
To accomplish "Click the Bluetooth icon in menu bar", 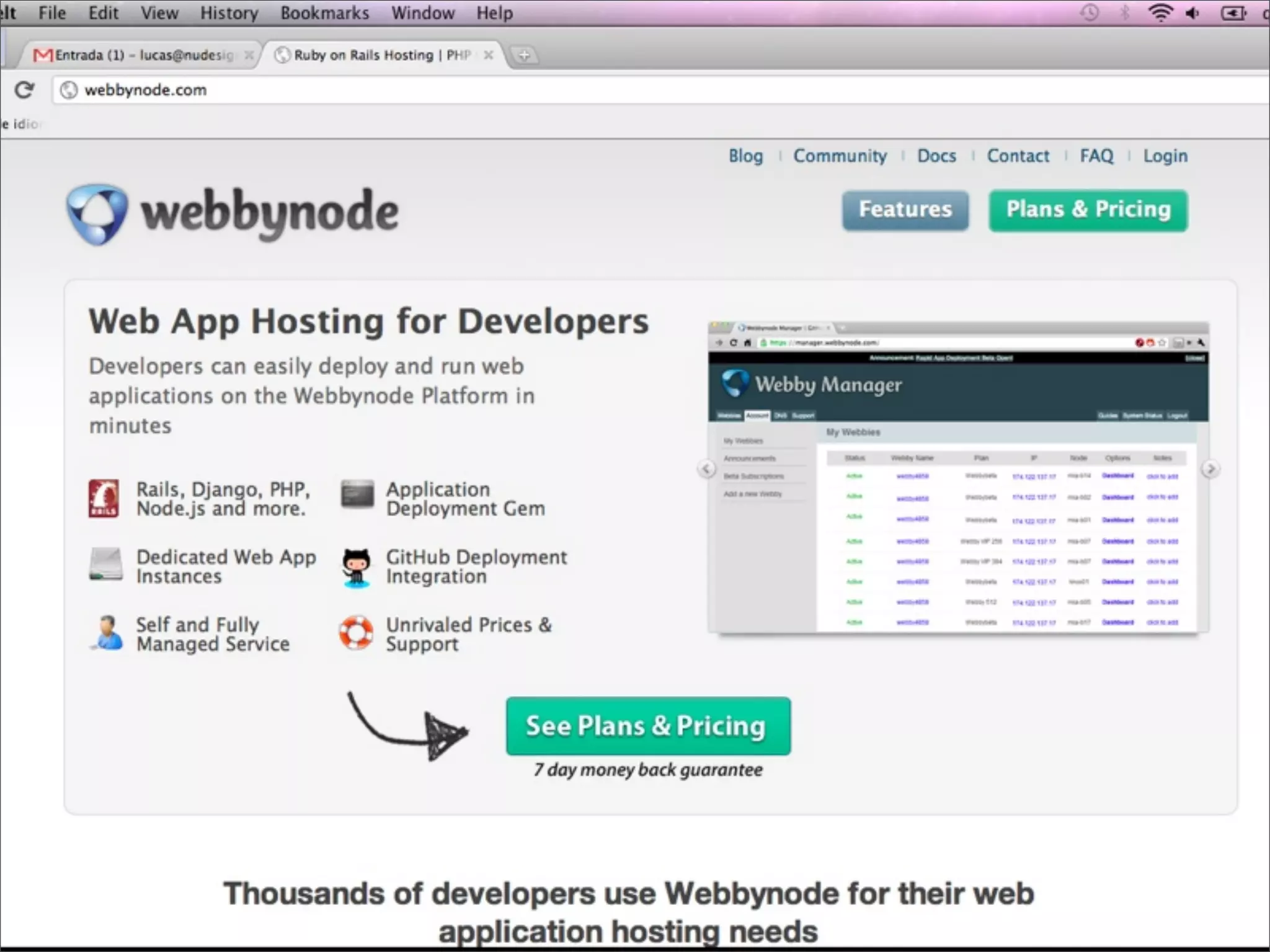I will (1124, 13).
